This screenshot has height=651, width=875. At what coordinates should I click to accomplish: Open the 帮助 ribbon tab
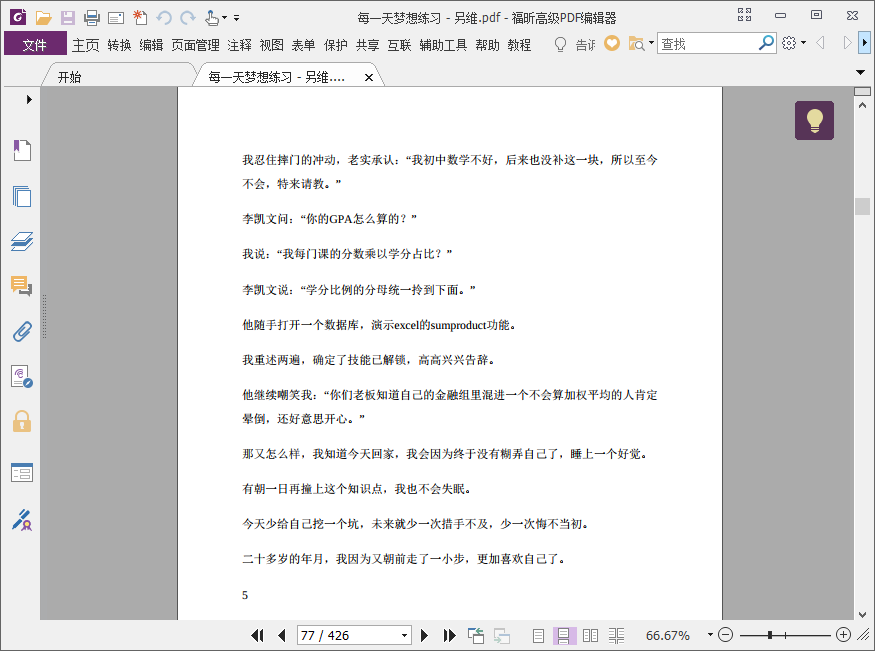coord(487,45)
